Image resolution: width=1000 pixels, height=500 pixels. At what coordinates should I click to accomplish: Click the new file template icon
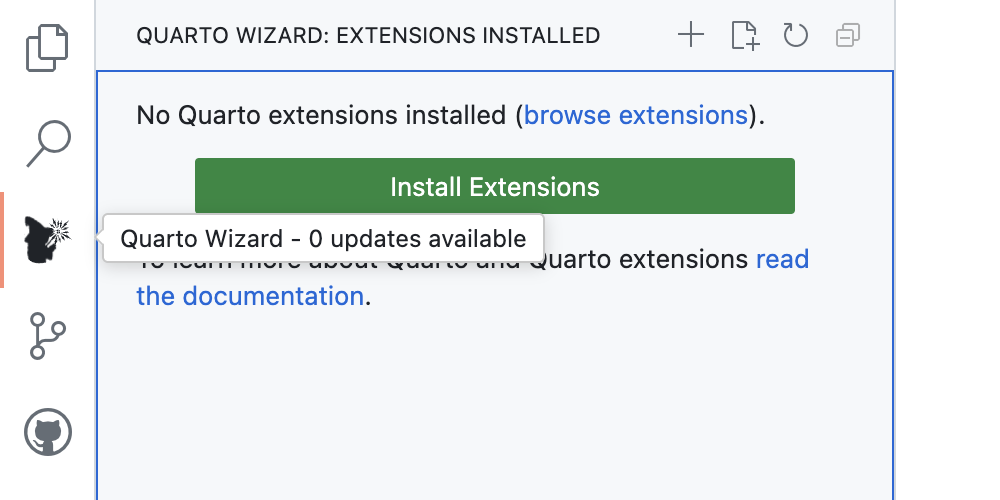tap(743, 36)
